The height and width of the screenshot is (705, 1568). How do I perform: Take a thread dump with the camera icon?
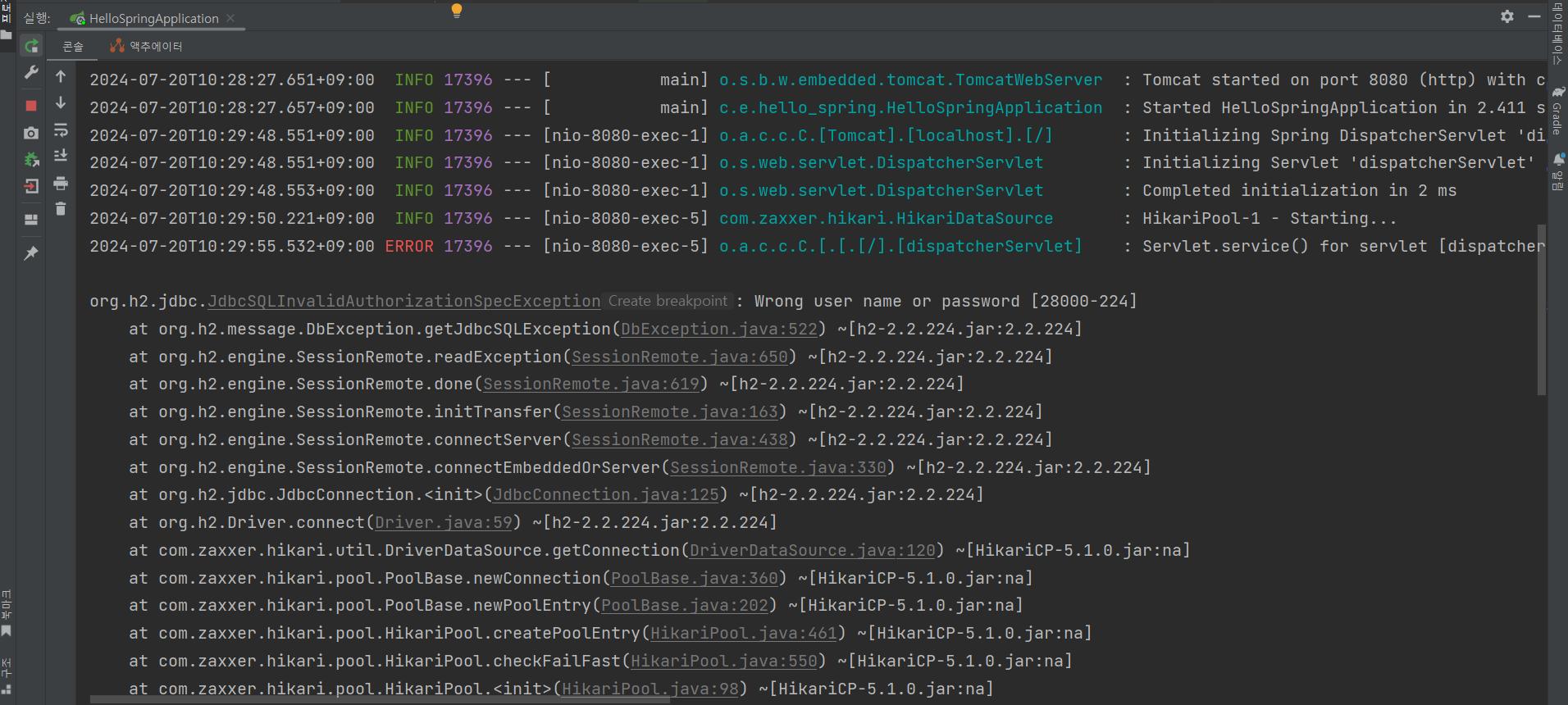pyautogui.click(x=31, y=133)
